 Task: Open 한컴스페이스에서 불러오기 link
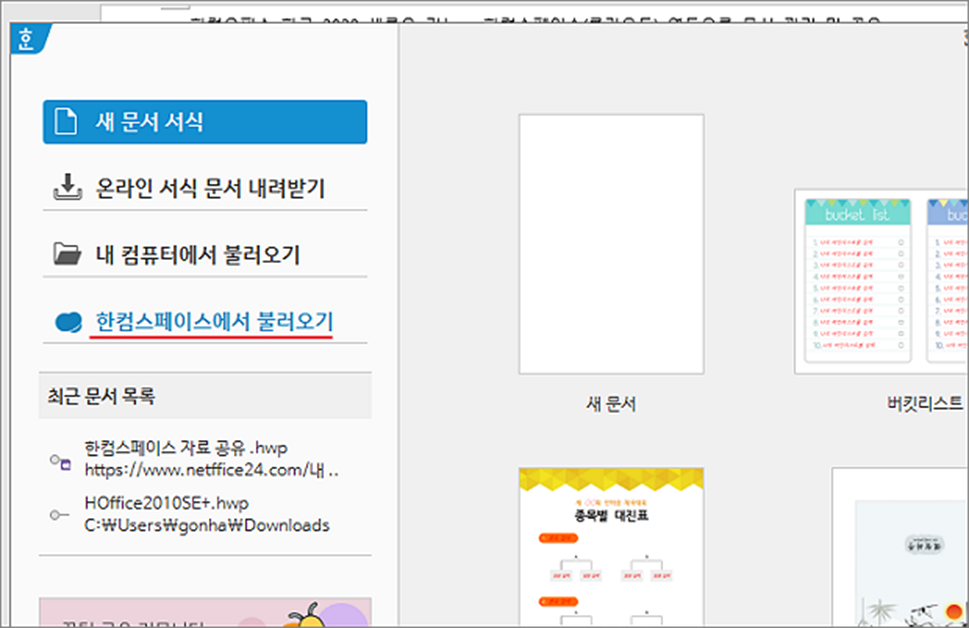pyautogui.click(x=214, y=321)
